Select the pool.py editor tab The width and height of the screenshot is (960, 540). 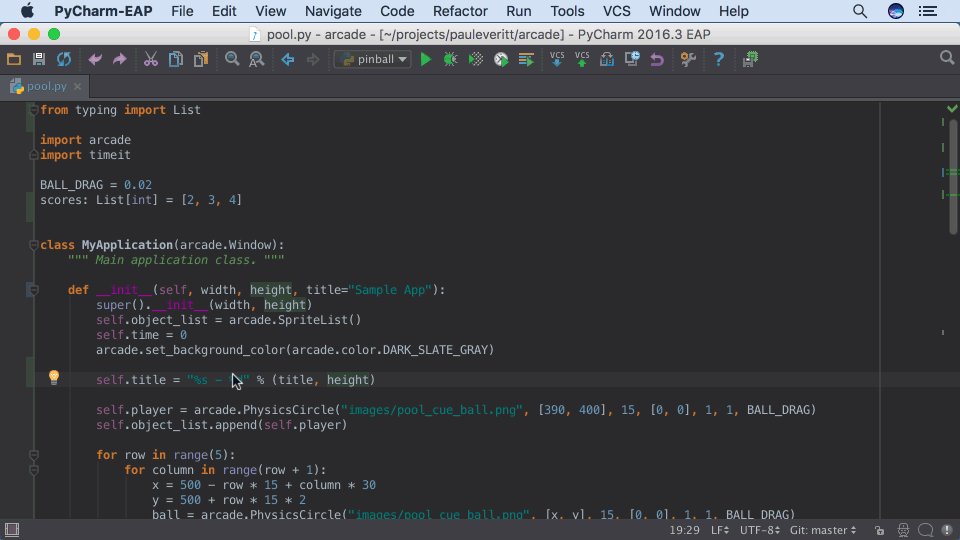point(46,86)
